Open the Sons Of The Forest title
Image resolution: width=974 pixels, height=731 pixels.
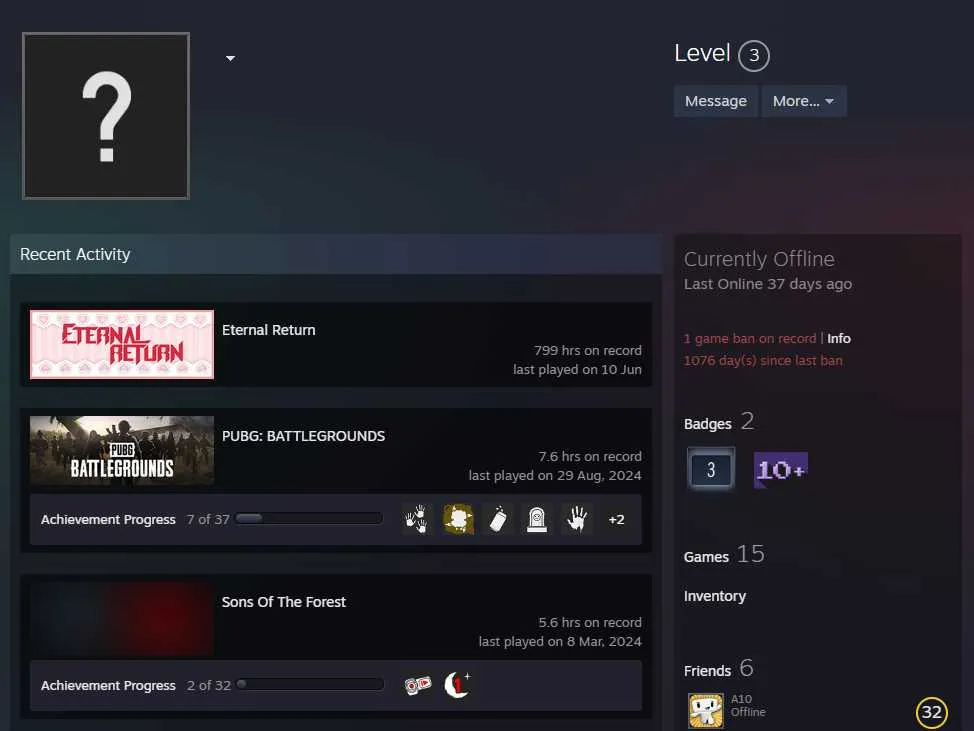tap(283, 602)
